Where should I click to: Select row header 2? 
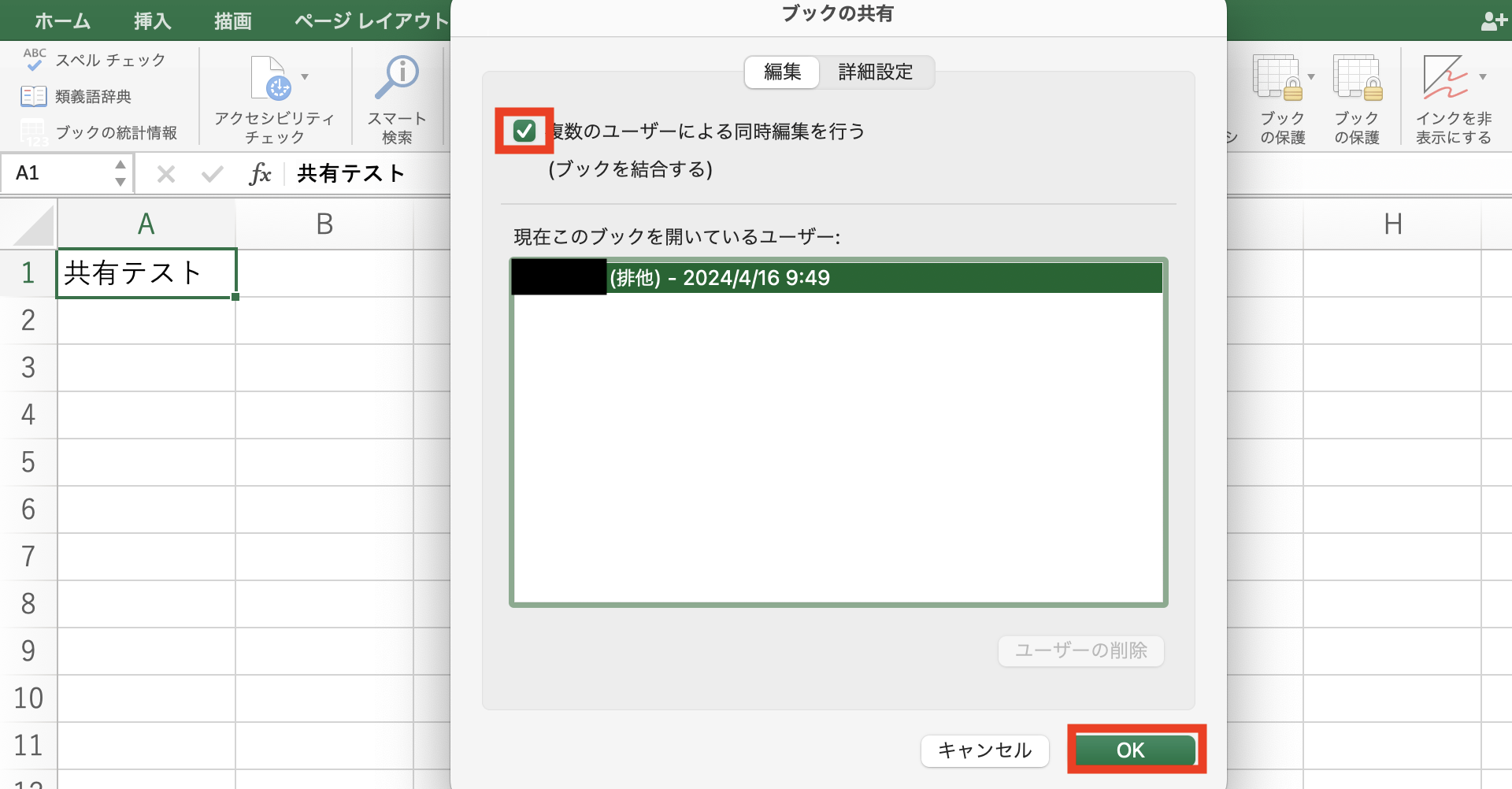tap(28, 320)
